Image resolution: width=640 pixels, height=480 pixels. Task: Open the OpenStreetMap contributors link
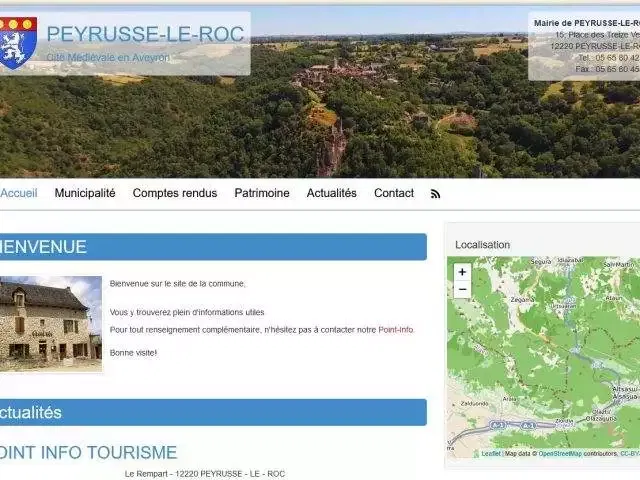pos(560,454)
